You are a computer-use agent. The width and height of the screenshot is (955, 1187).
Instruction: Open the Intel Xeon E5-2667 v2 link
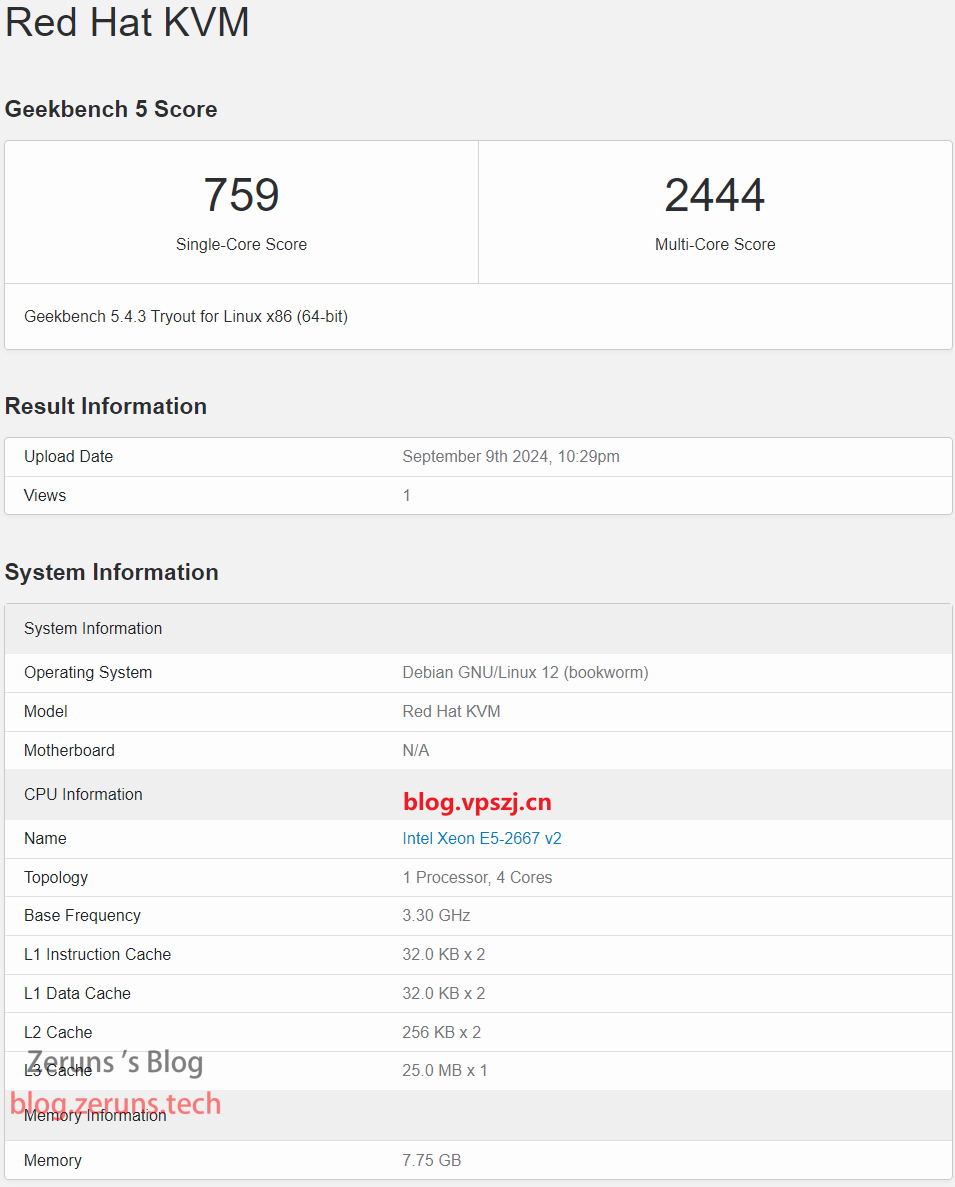click(x=481, y=838)
